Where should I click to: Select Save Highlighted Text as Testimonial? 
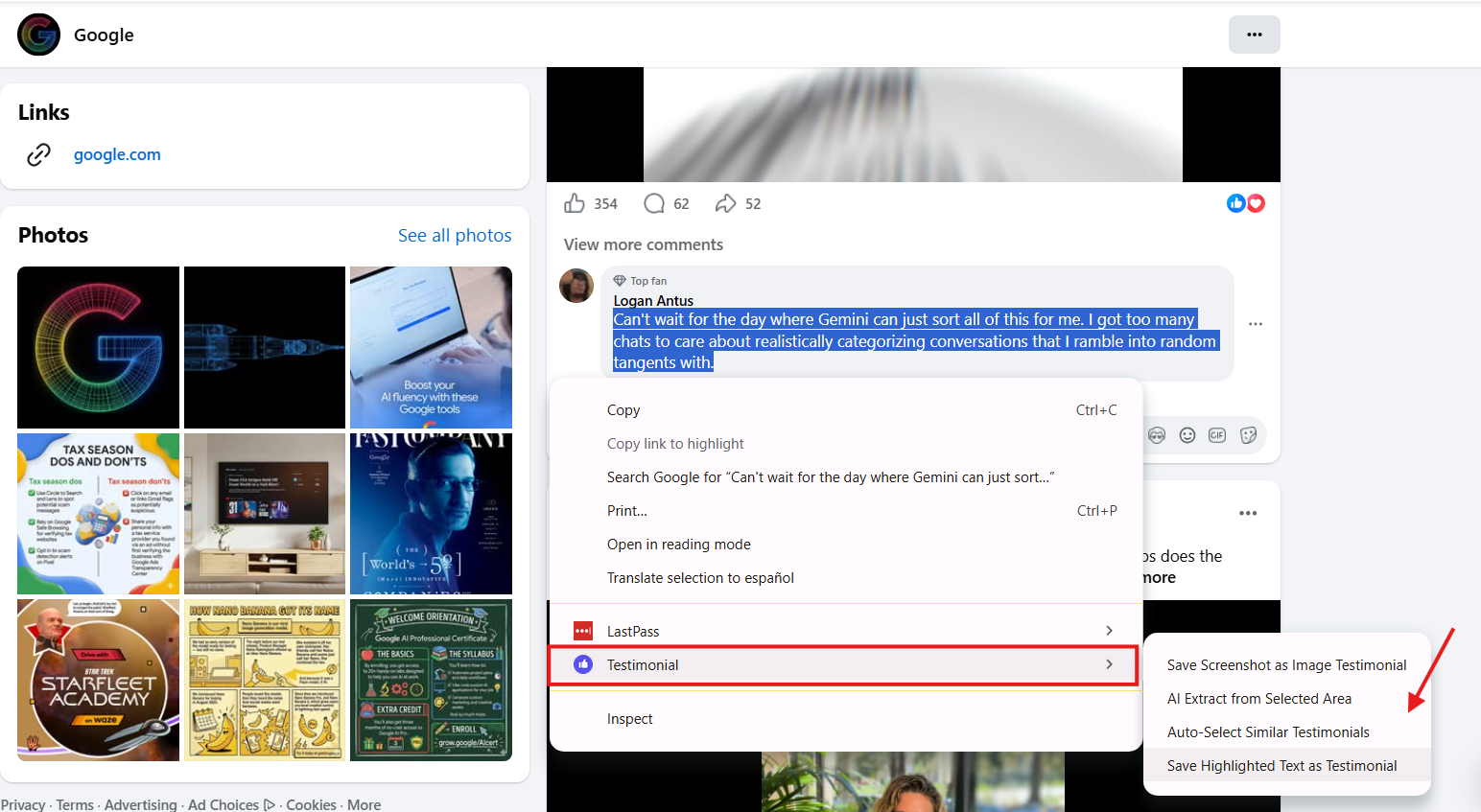point(1281,766)
